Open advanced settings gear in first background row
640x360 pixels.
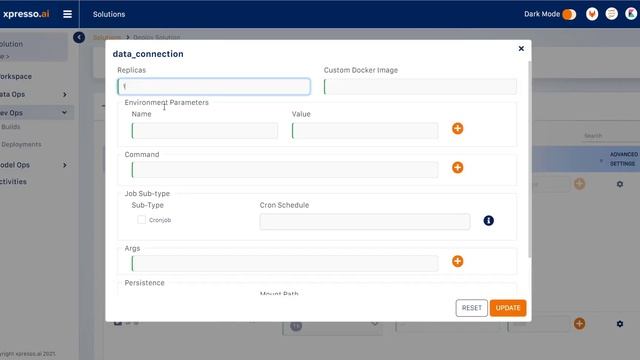point(620,184)
